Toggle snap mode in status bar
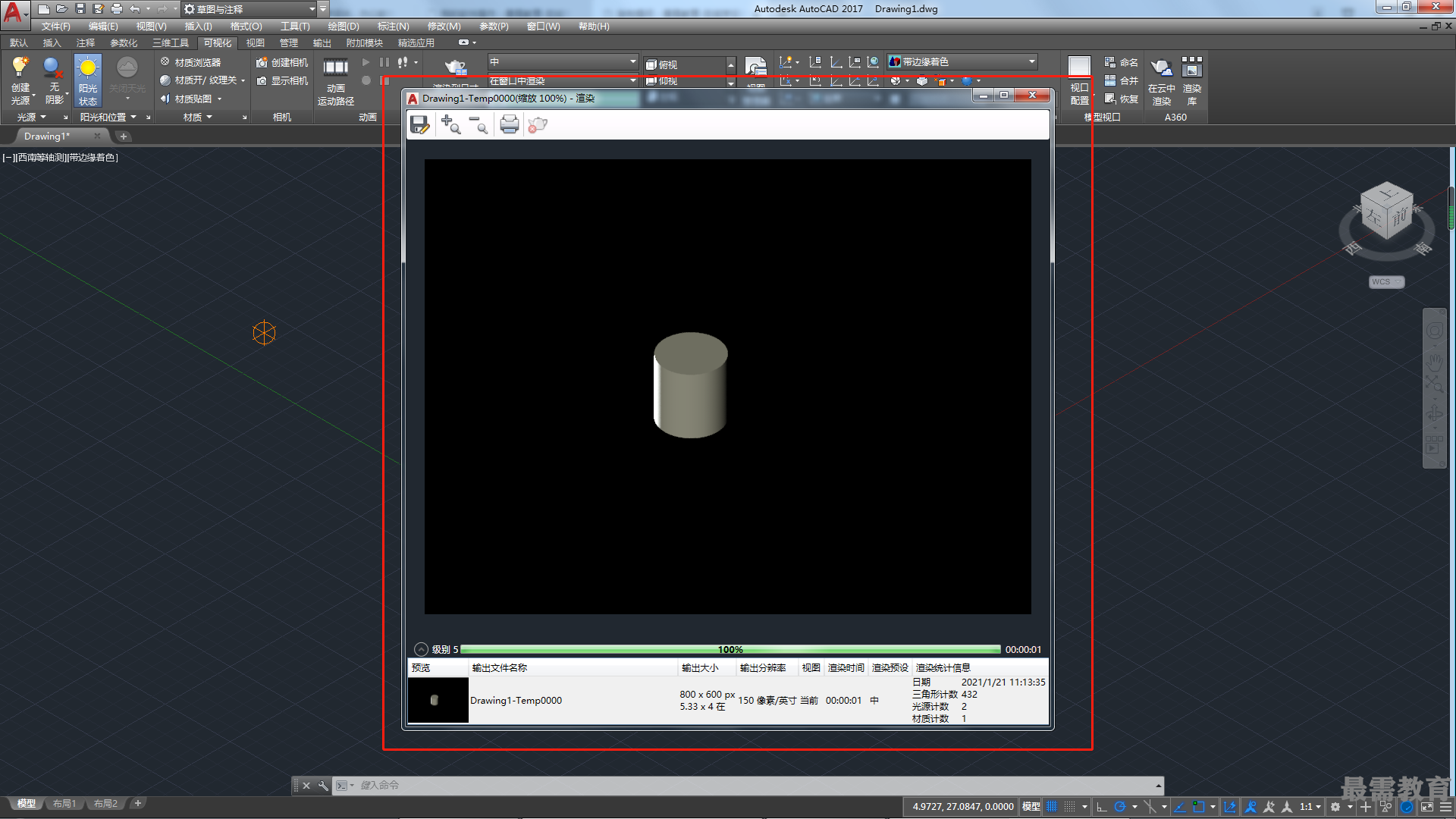Viewport: 1456px width, 819px height. coord(1069,807)
